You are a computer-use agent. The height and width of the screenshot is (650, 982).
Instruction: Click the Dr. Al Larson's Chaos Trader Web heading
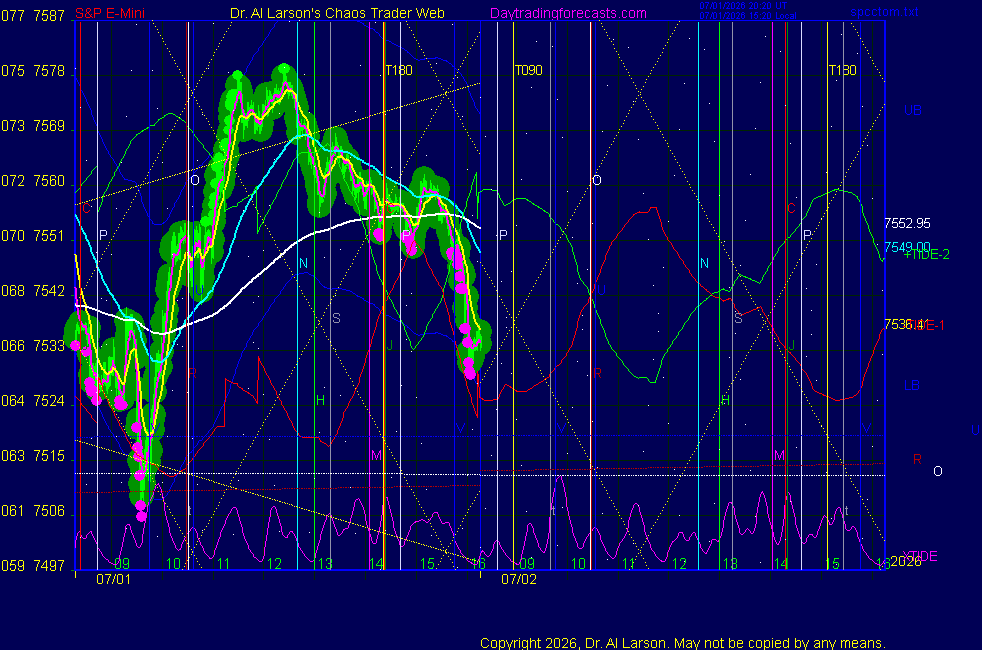click(337, 13)
